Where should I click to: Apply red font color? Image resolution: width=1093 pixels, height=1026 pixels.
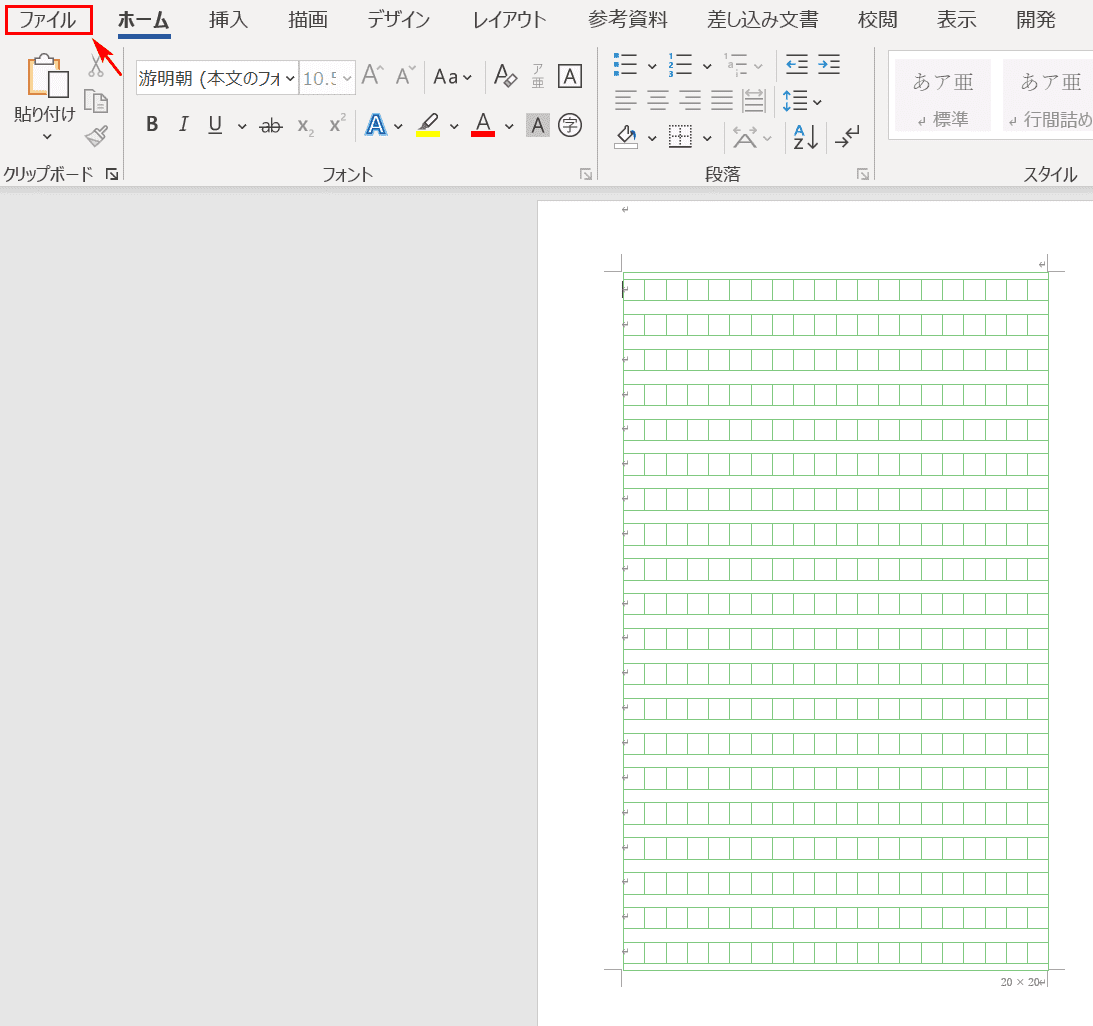[483, 125]
